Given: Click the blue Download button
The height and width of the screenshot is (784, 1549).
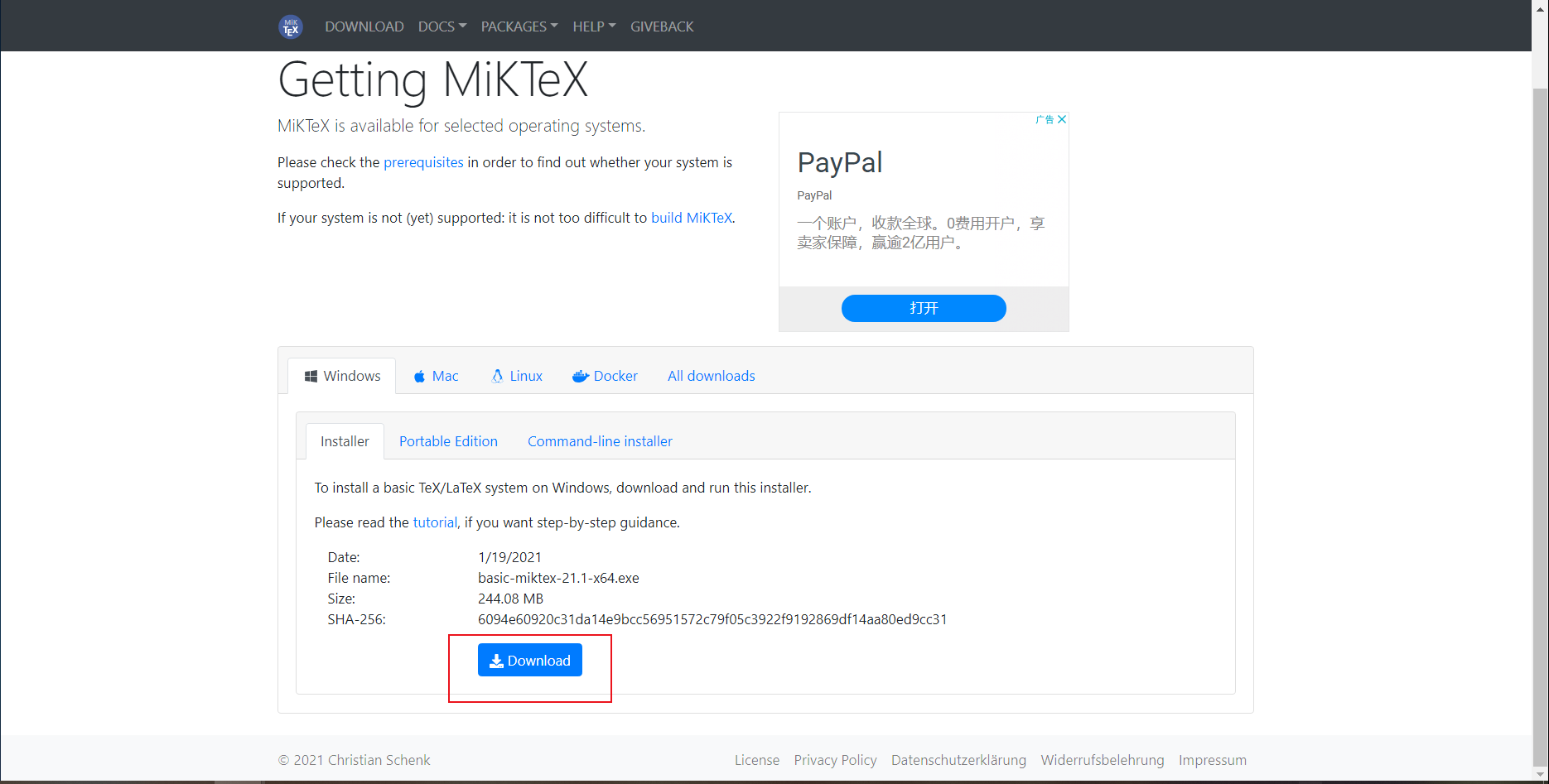Looking at the screenshot, I should 530,660.
